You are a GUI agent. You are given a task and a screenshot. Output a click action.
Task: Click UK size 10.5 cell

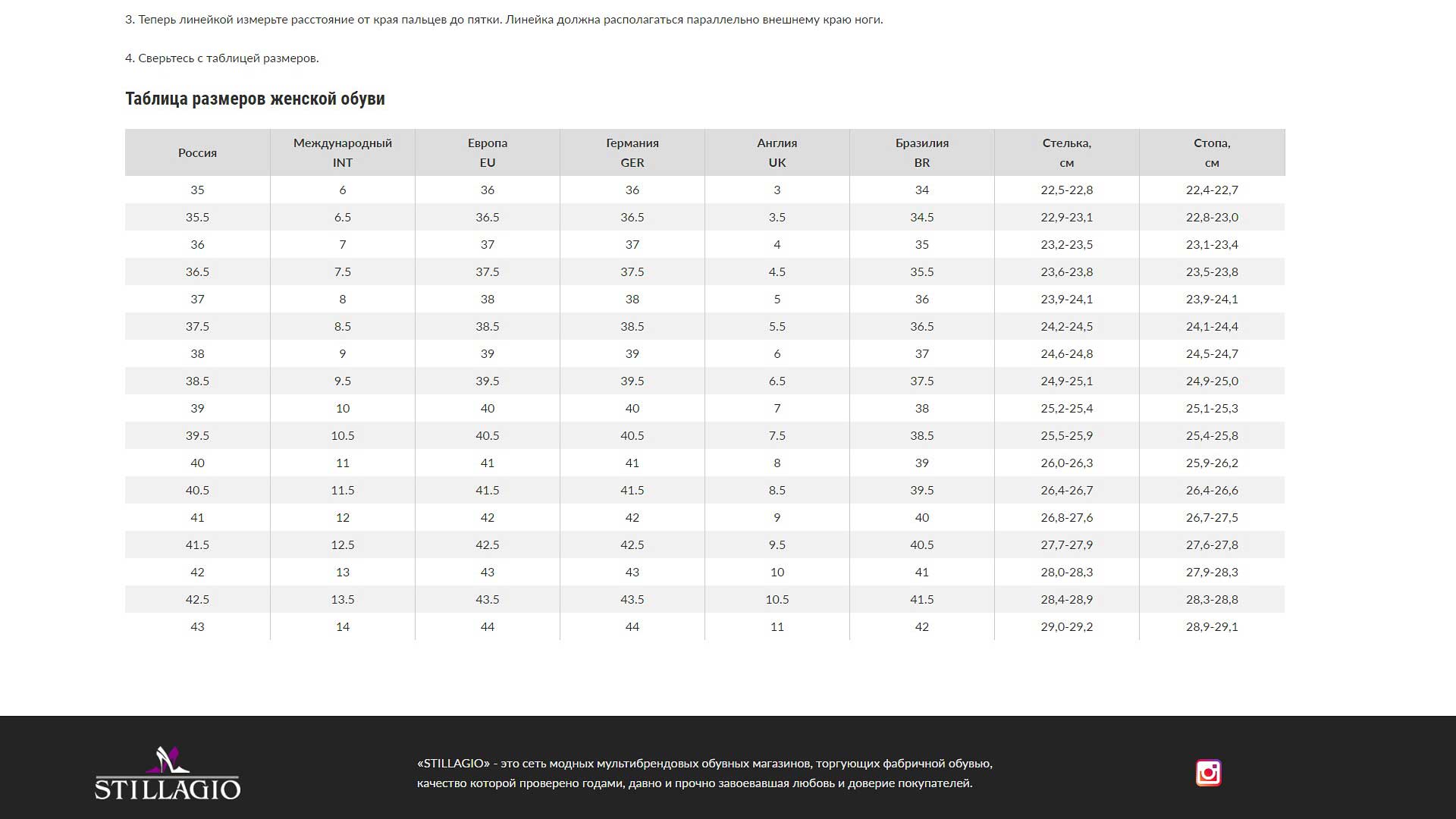click(x=777, y=599)
